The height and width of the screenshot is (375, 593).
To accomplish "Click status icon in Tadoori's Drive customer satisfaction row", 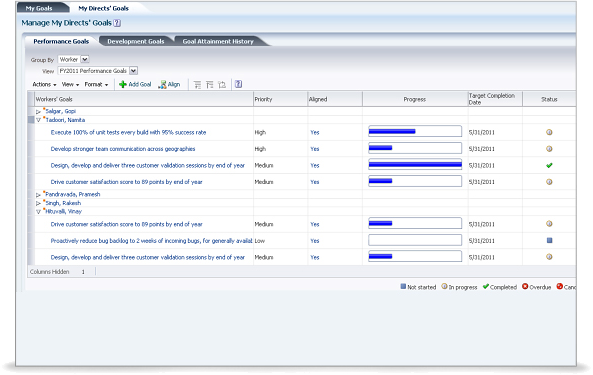I will [549, 182].
